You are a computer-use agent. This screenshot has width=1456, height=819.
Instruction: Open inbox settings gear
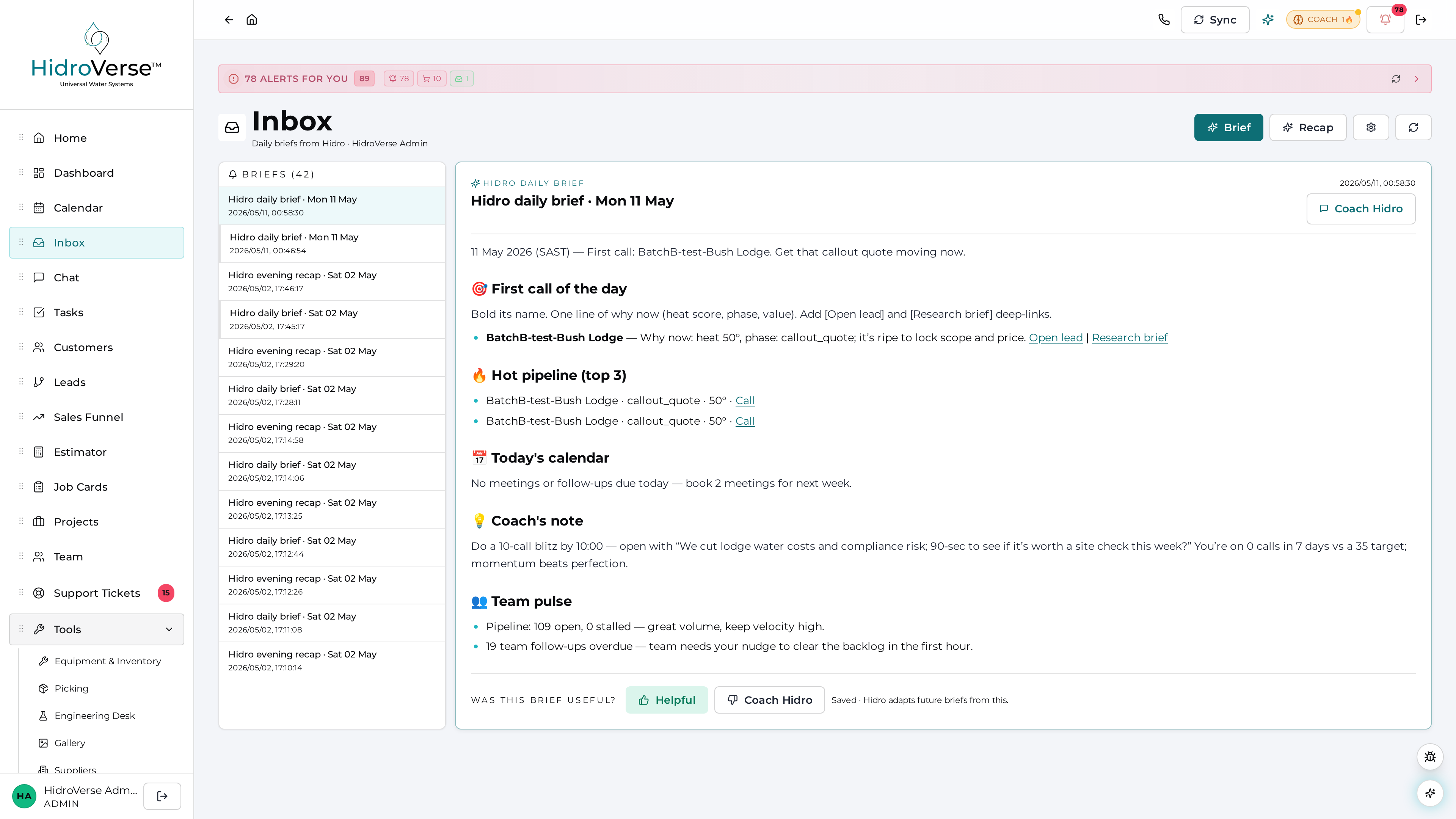[1371, 127]
